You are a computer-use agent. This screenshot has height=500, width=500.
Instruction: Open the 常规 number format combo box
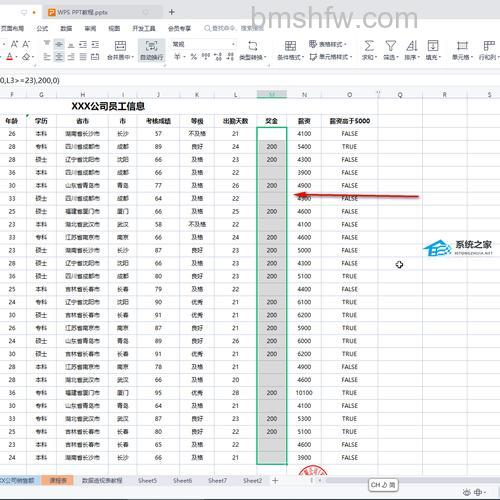204,44
